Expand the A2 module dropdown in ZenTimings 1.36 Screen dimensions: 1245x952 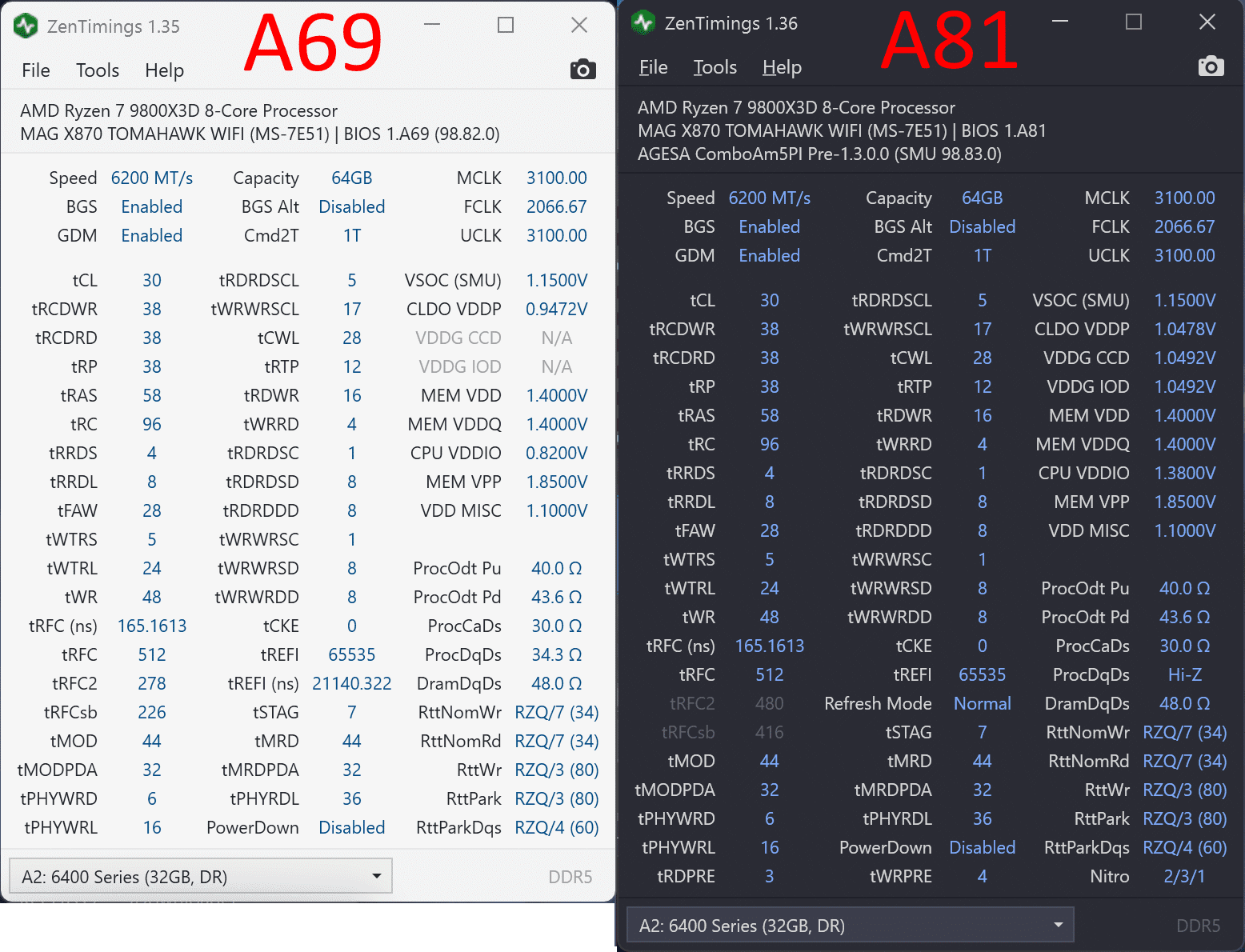click(x=850, y=925)
